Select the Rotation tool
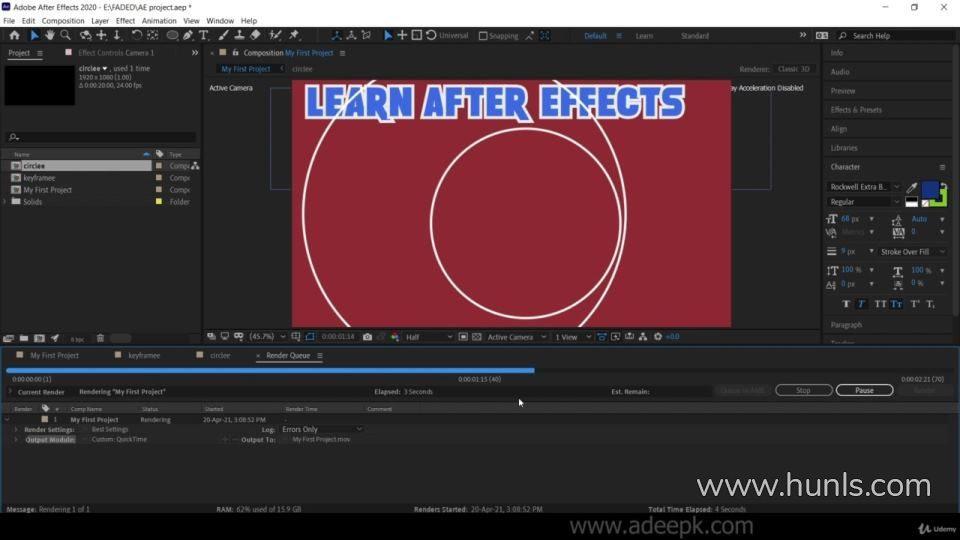960x540 pixels. click(137, 36)
